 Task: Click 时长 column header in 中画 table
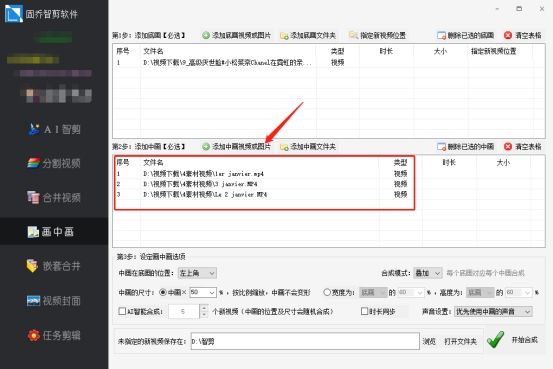[449, 162]
